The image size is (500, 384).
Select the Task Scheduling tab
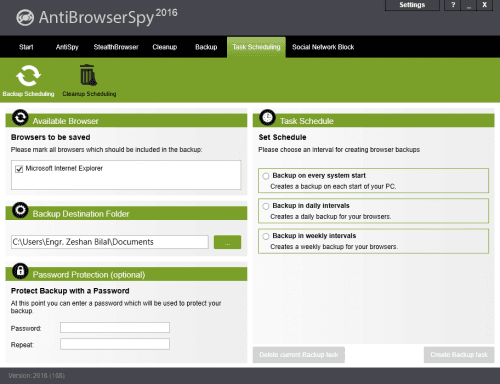click(256, 47)
